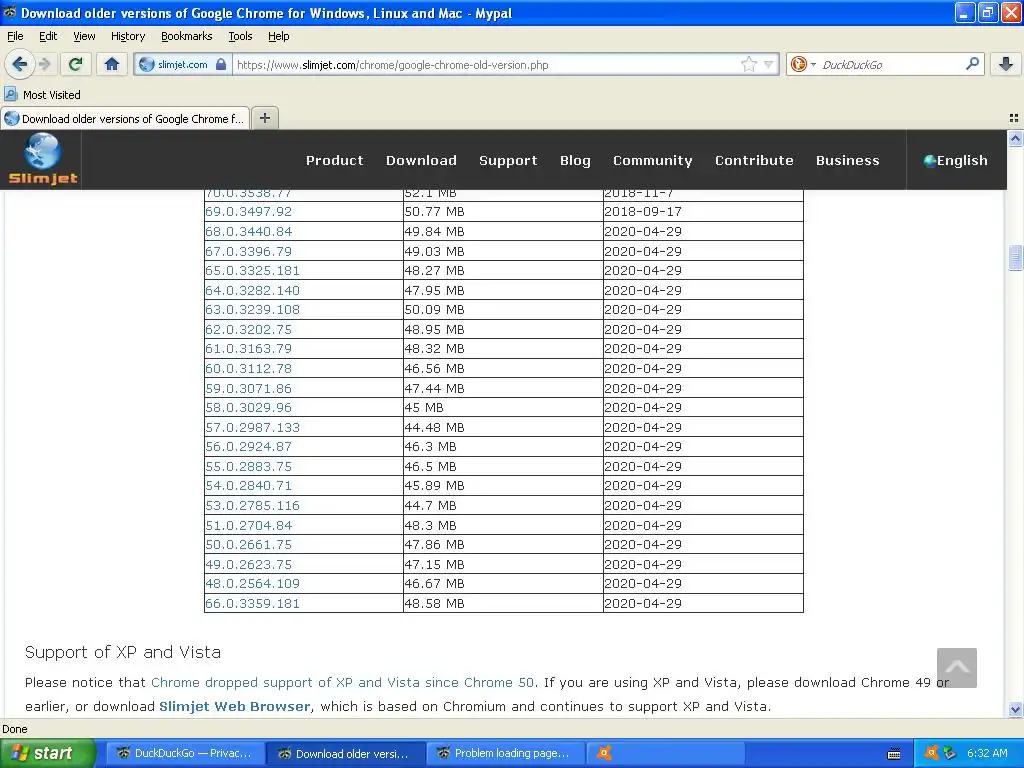Download Chrome version 66.0.3359.181
Image resolution: width=1024 pixels, height=768 pixels.
point(252,603)
